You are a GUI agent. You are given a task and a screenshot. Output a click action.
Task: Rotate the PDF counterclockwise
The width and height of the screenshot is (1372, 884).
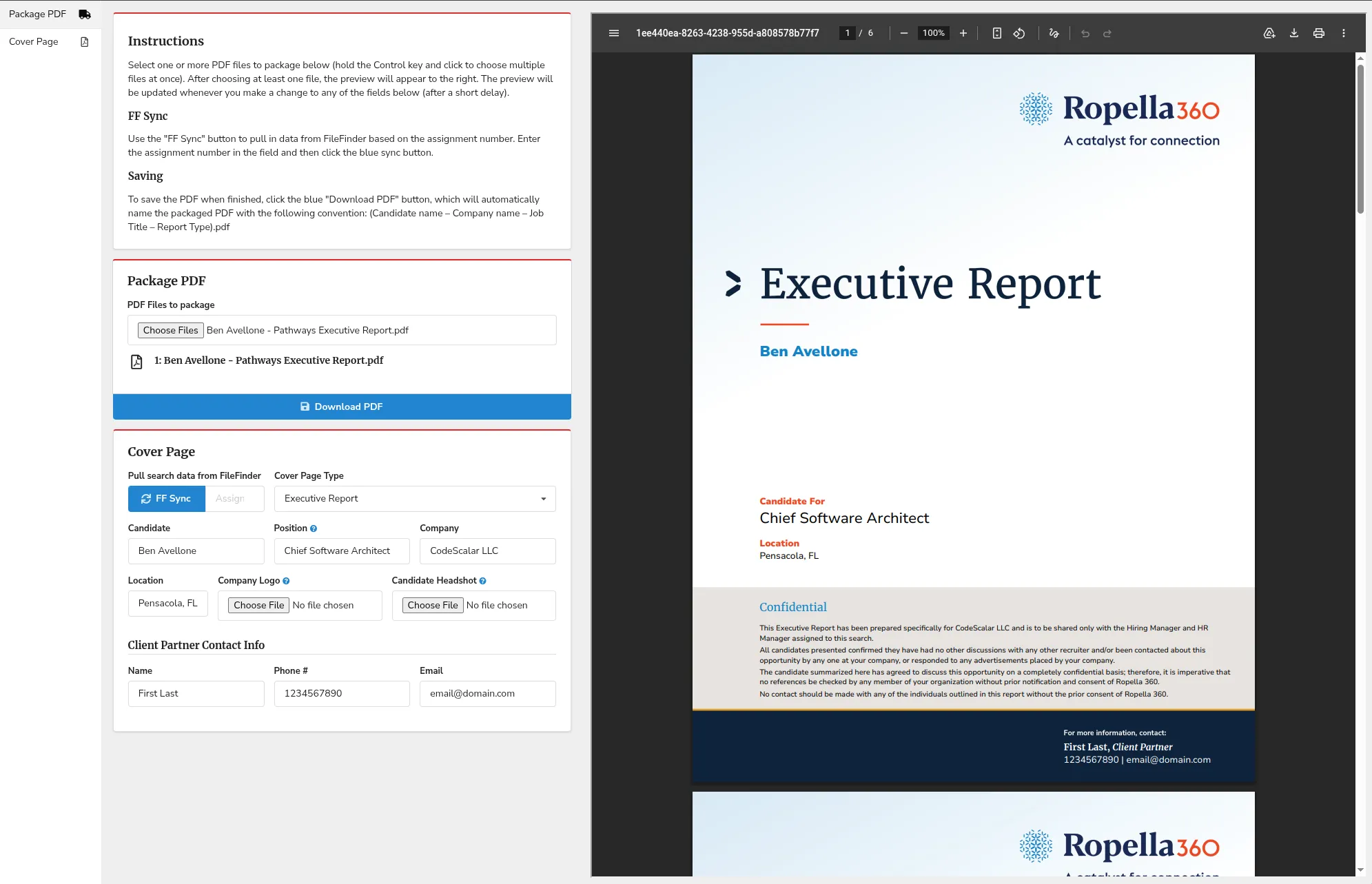tap(1019, 33)
